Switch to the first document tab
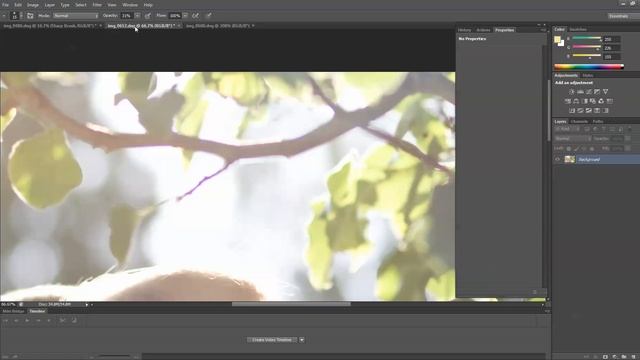The width and height of the screenshot is (640, 360). 49,26
